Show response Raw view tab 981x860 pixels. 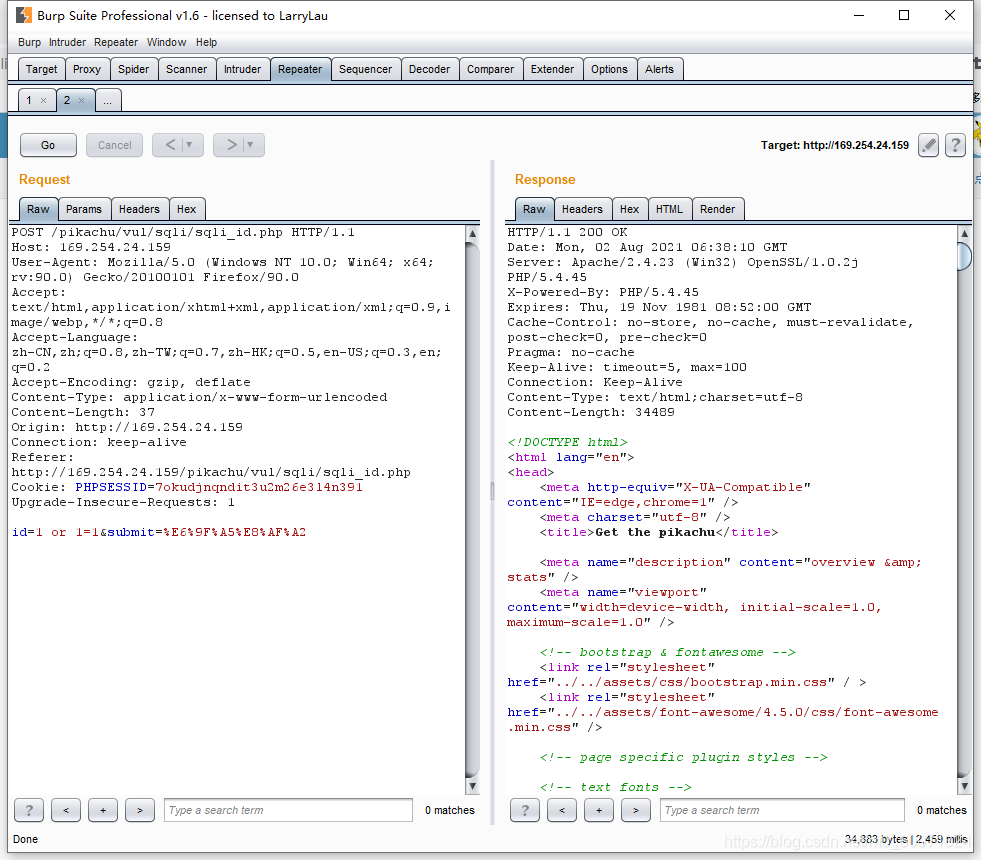tap(534, 210)
